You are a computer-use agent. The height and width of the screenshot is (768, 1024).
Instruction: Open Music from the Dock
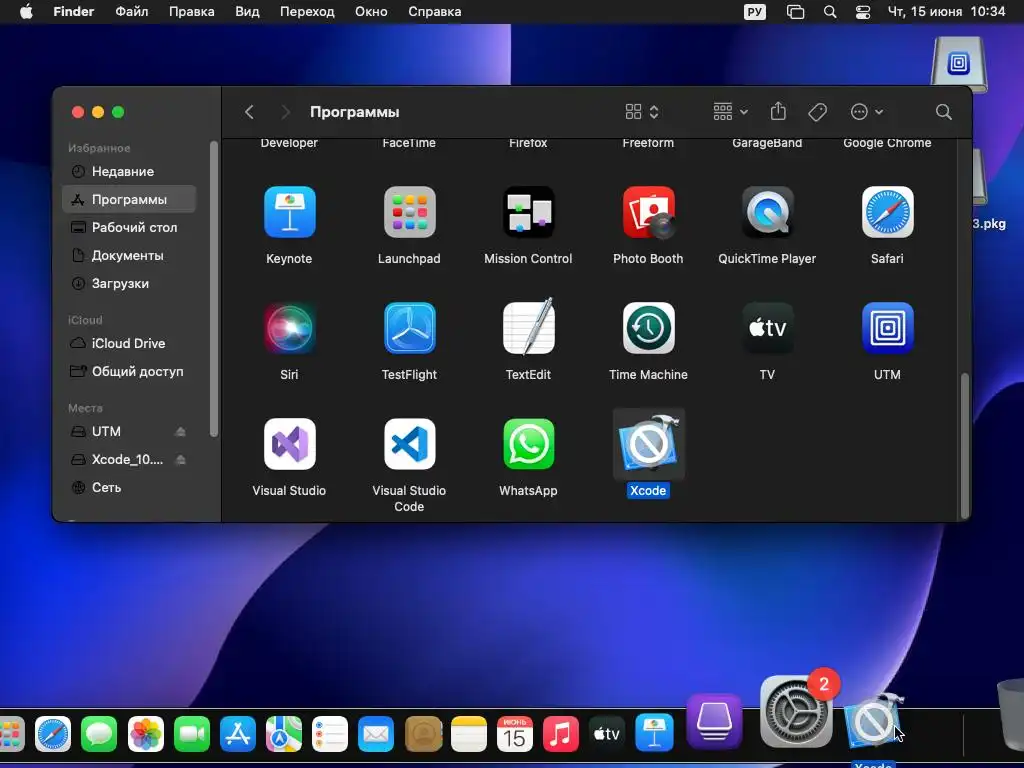(x=560, y=734)
